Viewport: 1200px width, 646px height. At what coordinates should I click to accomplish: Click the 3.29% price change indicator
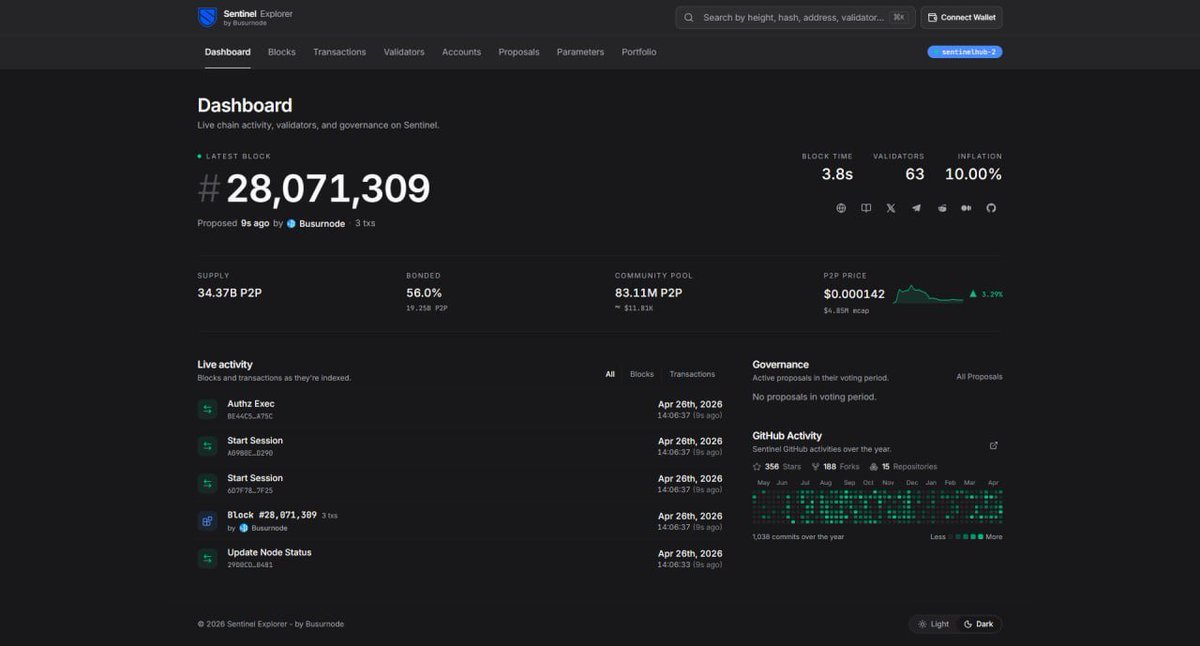pyautogui.click(x=986, y=294)
